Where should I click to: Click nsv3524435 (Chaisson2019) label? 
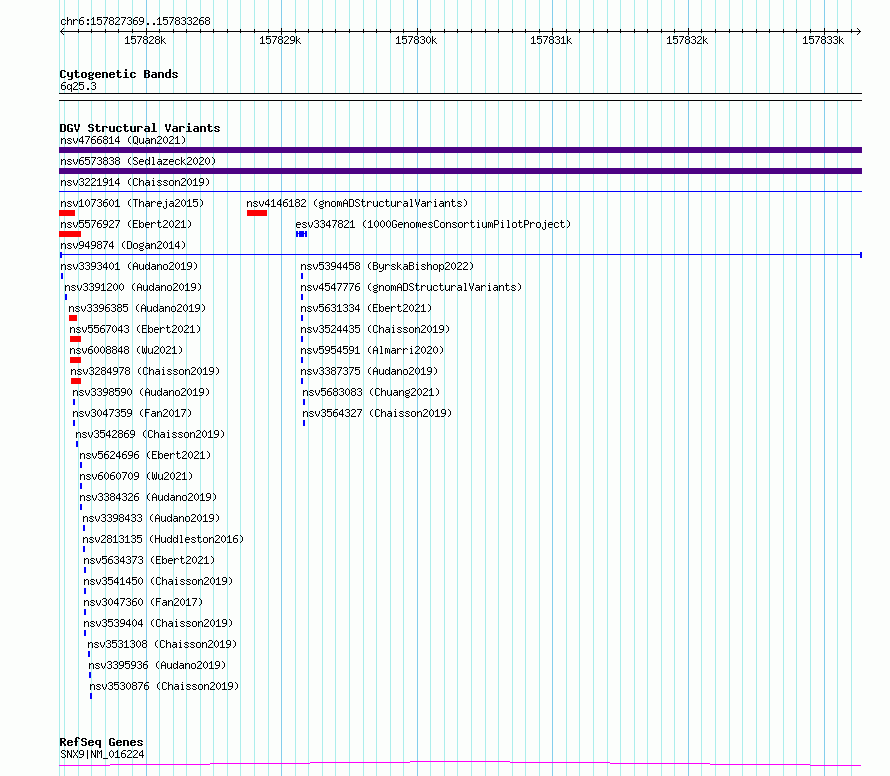(x=375, y=329)
